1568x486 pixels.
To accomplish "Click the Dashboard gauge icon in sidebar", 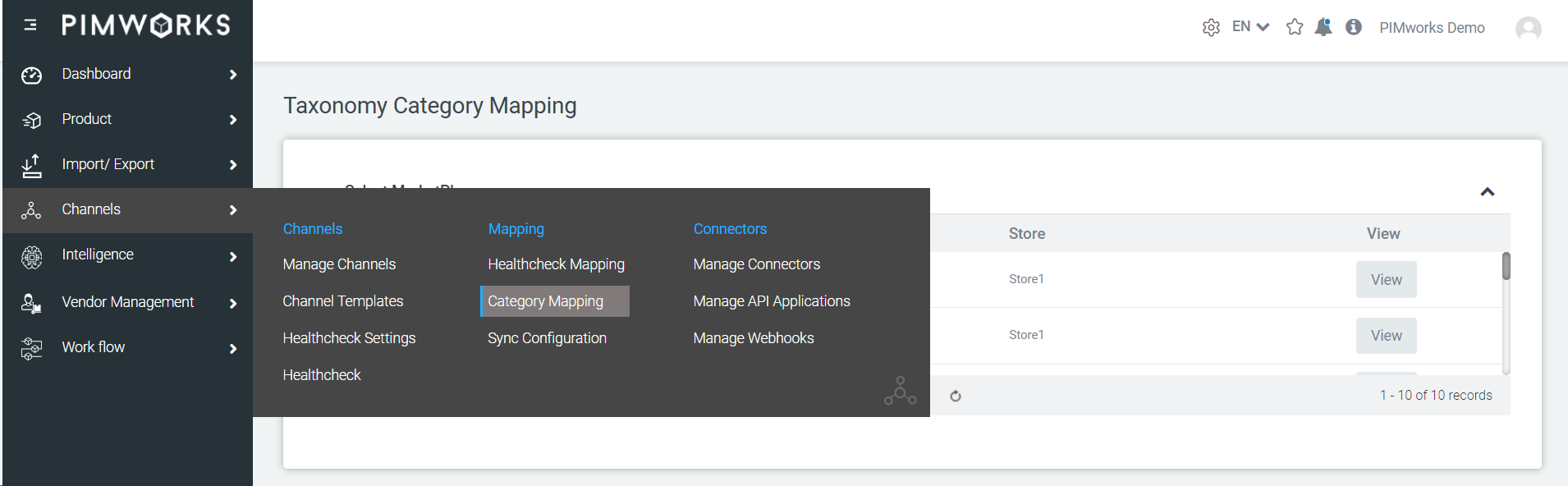I will click(x=31, y=75).
